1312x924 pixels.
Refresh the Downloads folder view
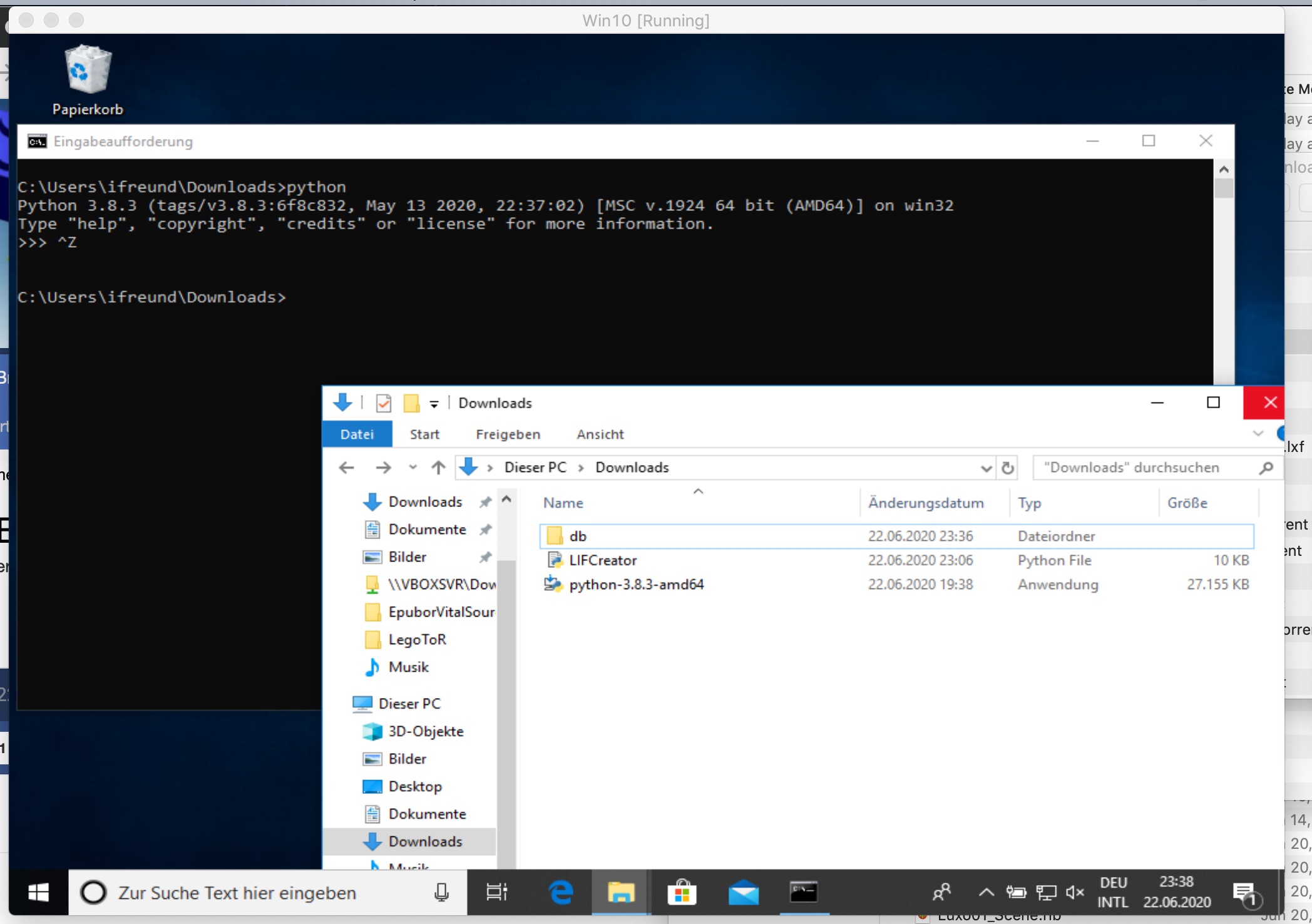click(1008, 468)
